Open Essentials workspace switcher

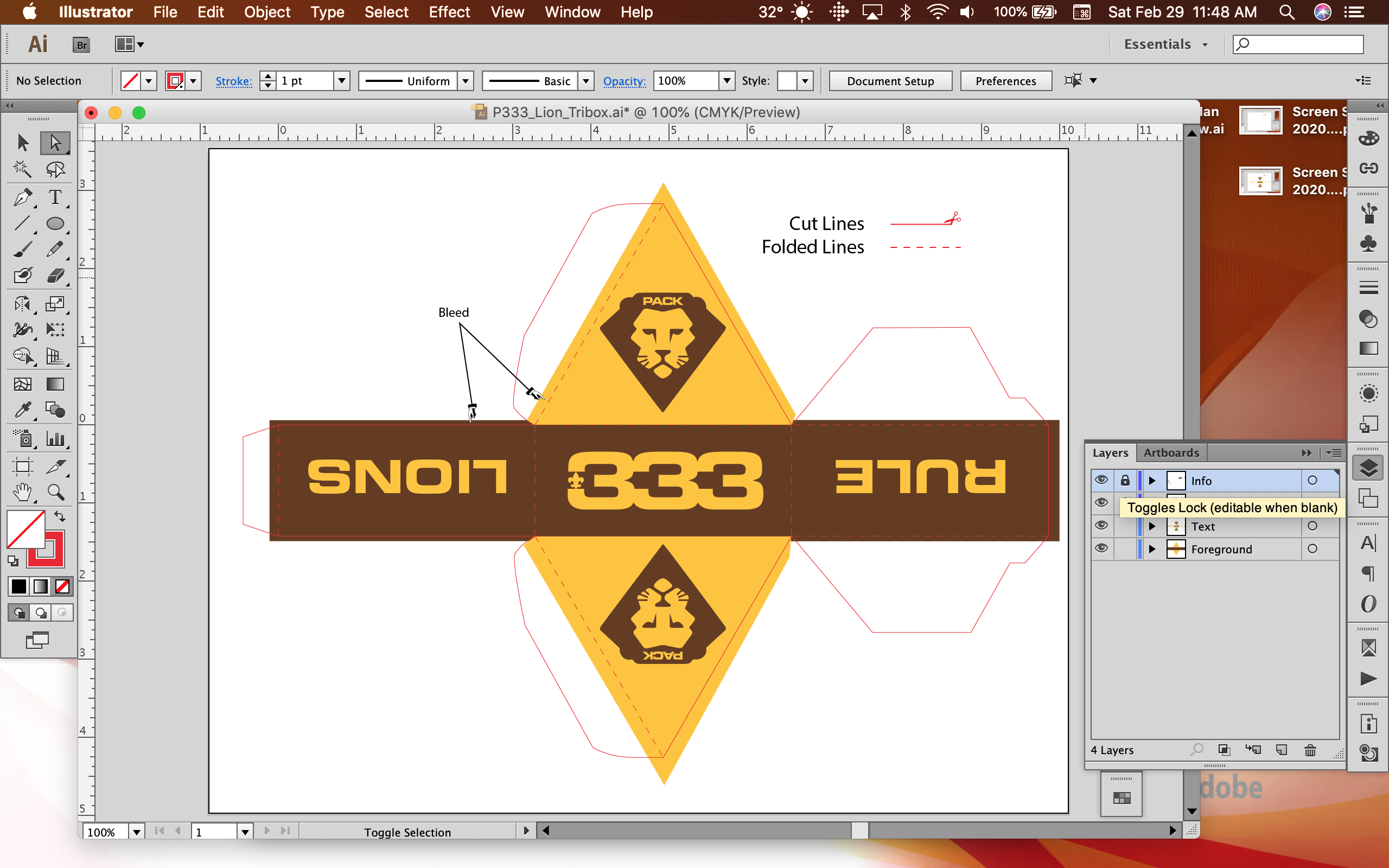point(1165,44)
